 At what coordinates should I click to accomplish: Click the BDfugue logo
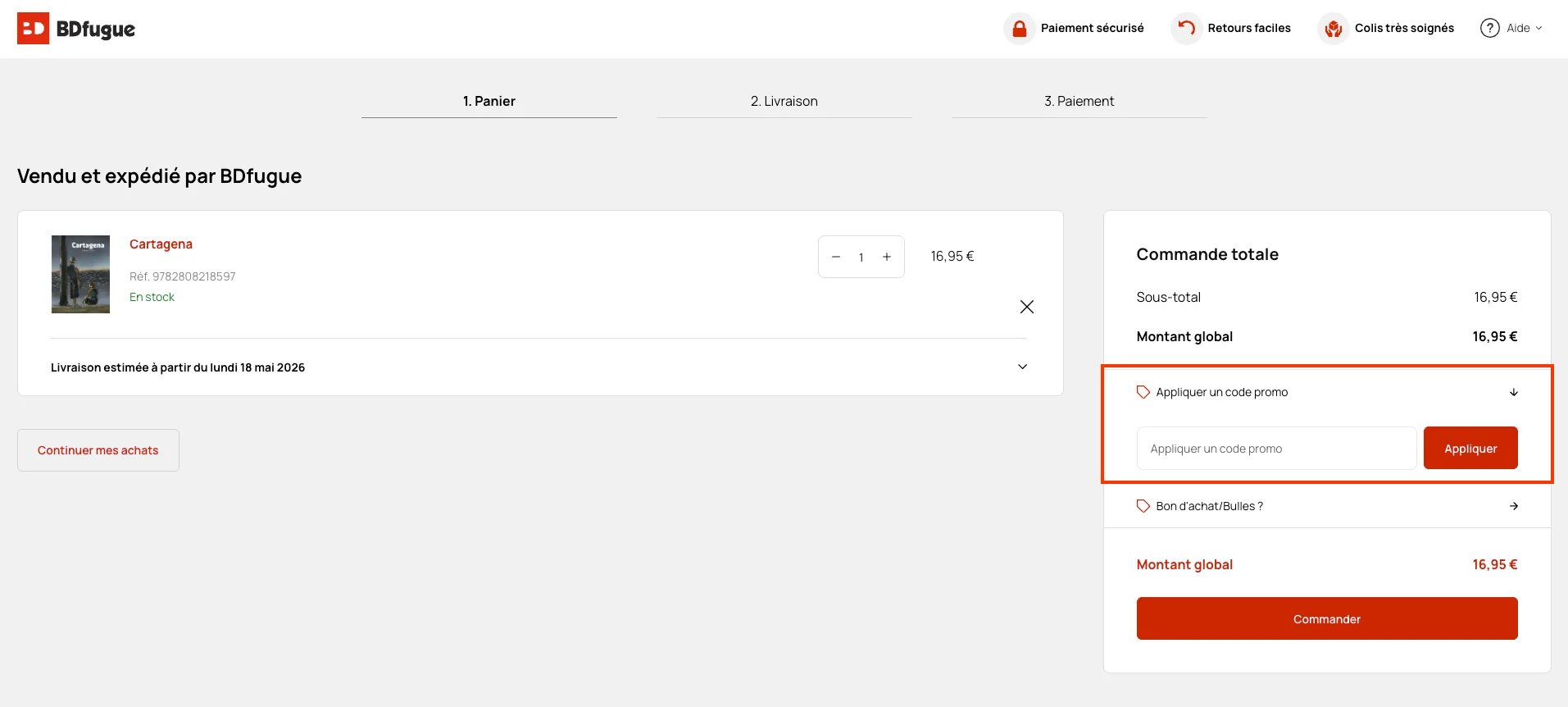pyautogui.click(x=76, y=29)
